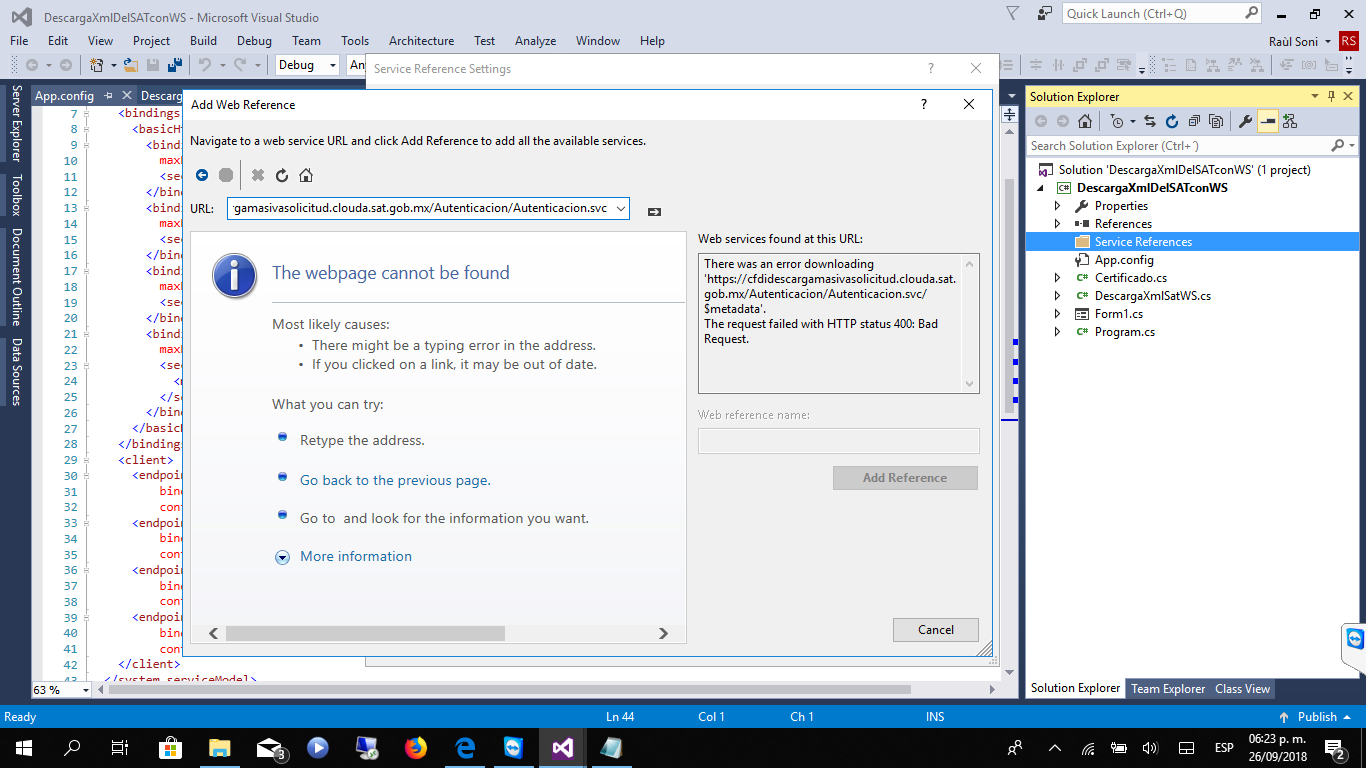The width and height of the screenshot is (1366, 768).
Task: Click the notifications filter flag icon
Action: coord(1013,13)
